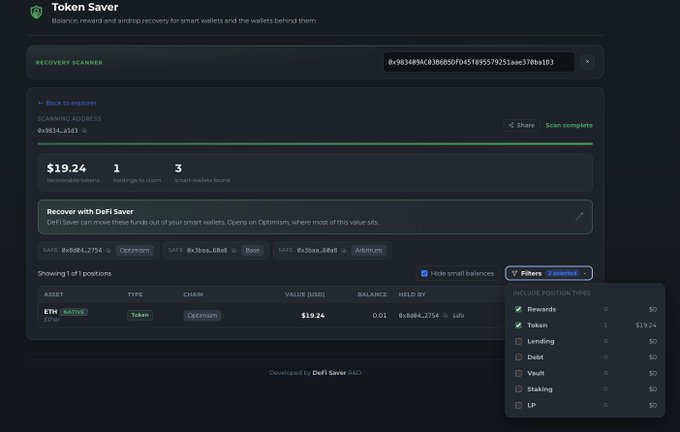Click the $19.24 value cell

[313, 316]
